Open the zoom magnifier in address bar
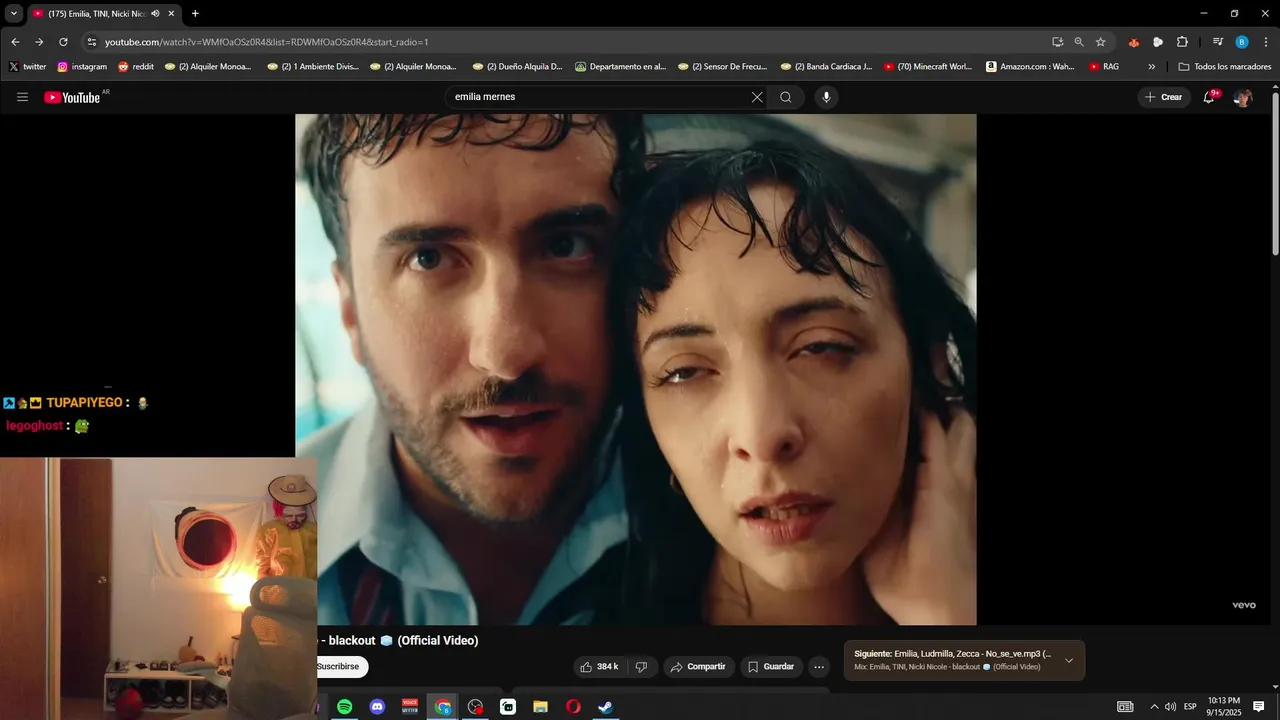This screenshot has height=720, width=1280. click(1079, 42)
